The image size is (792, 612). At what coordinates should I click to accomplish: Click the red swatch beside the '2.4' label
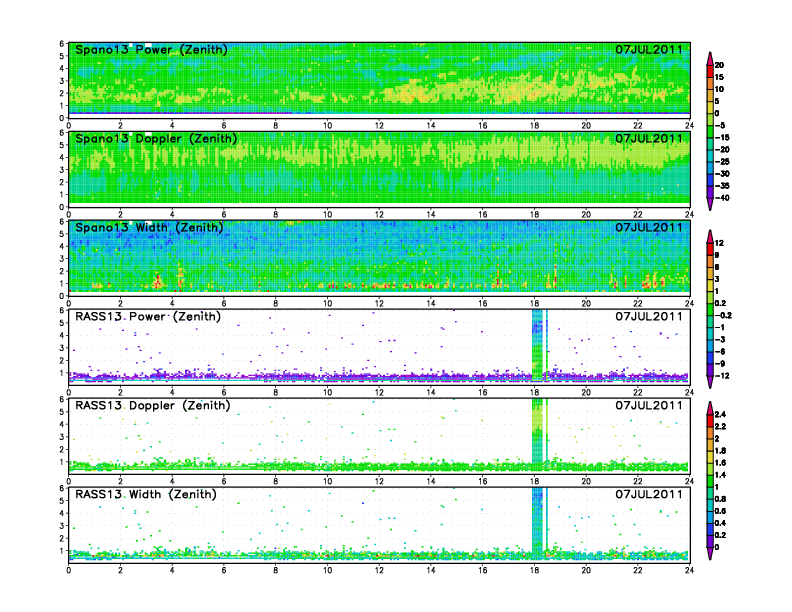pos(710,421)
